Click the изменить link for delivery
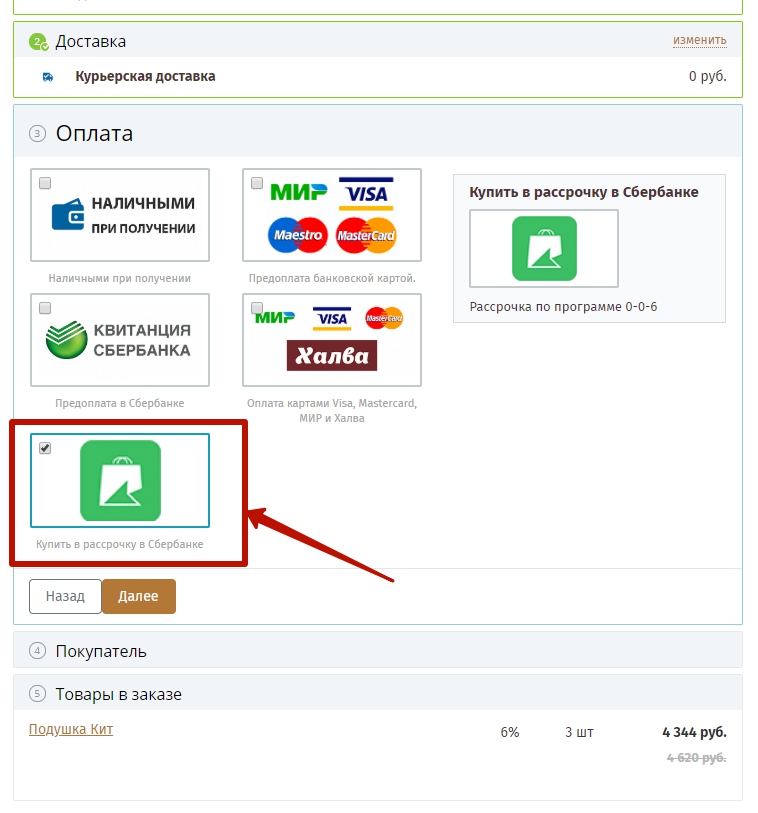Viewport: 758px width, 813px height. pos(699,40)
